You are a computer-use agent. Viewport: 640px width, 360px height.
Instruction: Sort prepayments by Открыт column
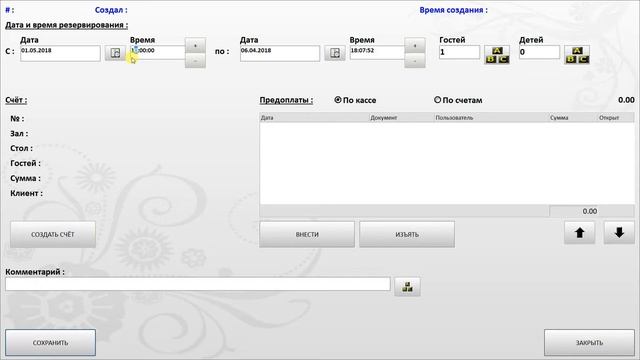click(616, 118)
